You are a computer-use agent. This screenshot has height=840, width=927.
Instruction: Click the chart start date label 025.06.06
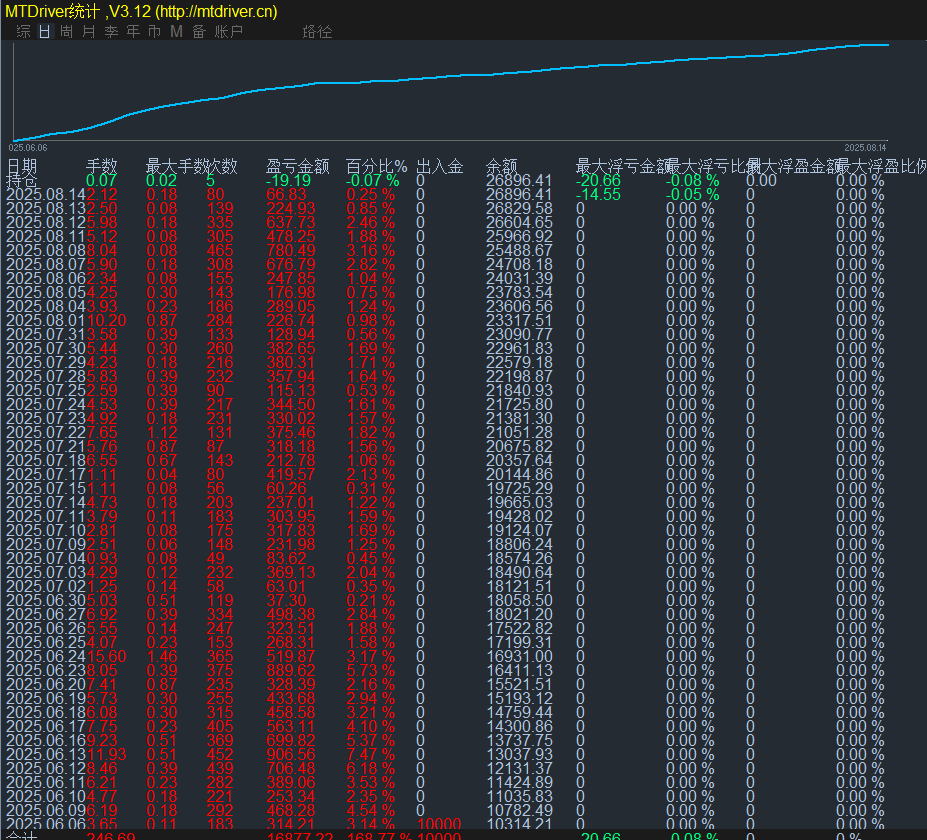(x=28, y=147)
